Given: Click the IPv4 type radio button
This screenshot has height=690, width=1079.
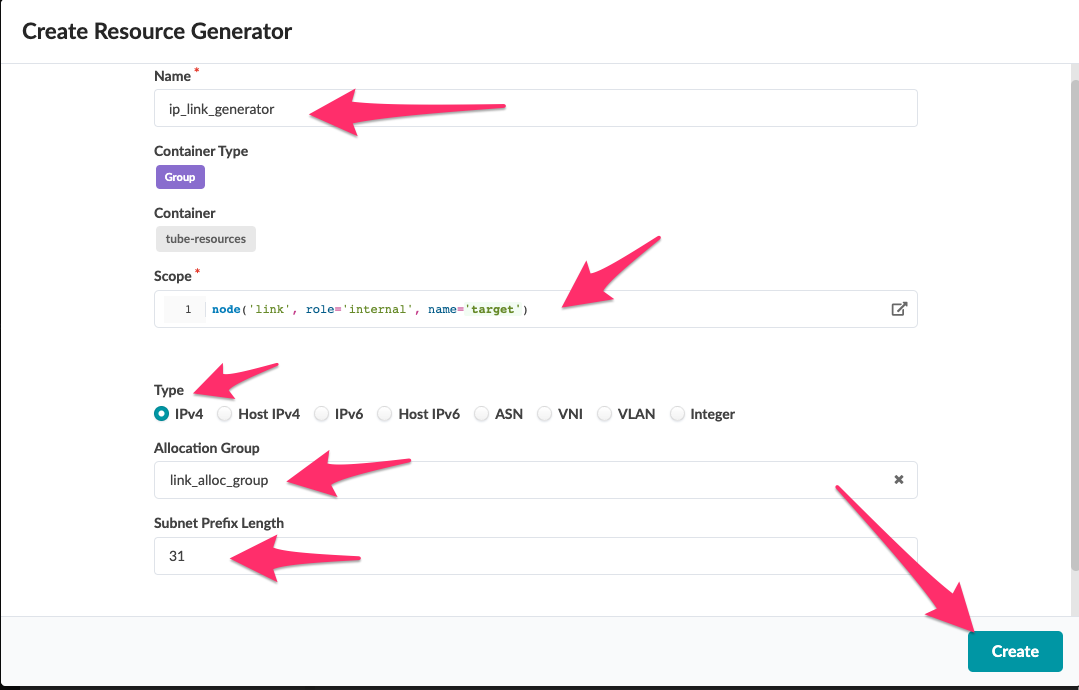Looking at the screenshot, I should [x=161, y=413].
